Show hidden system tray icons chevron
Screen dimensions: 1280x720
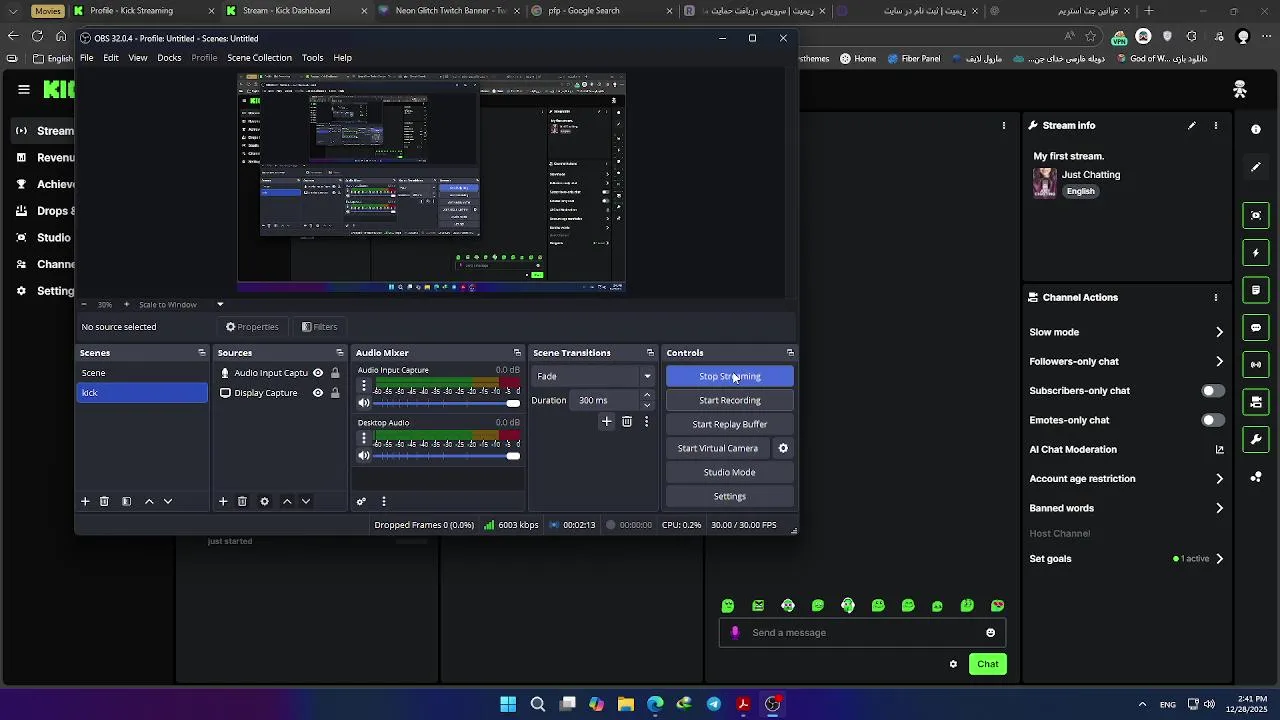click(1142, 704)
